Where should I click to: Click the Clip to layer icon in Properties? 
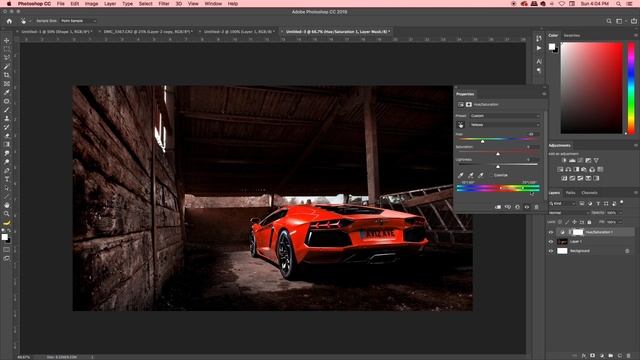pos(498,207)
